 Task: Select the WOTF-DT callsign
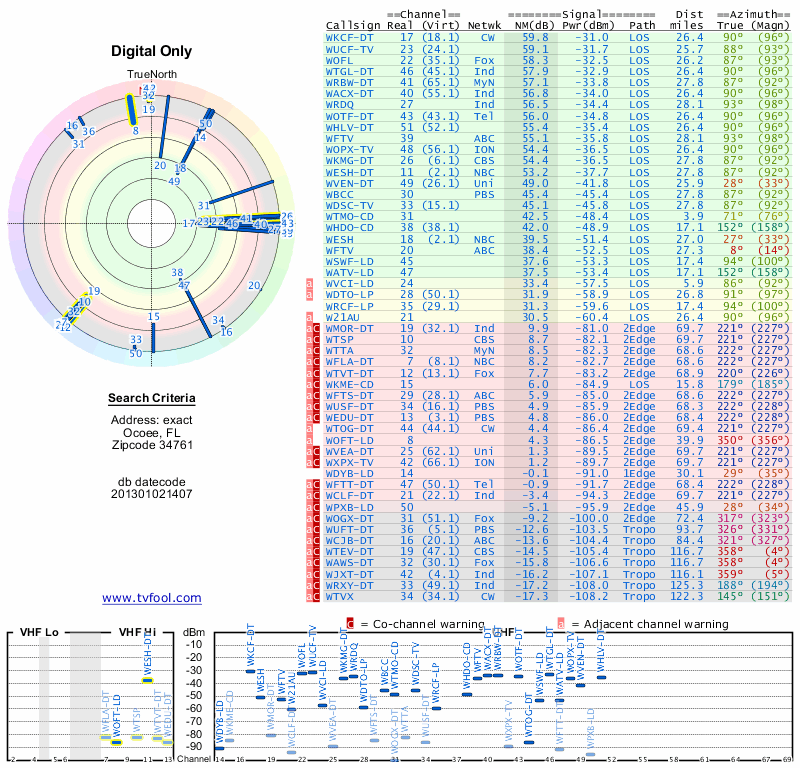pos(349,116)
